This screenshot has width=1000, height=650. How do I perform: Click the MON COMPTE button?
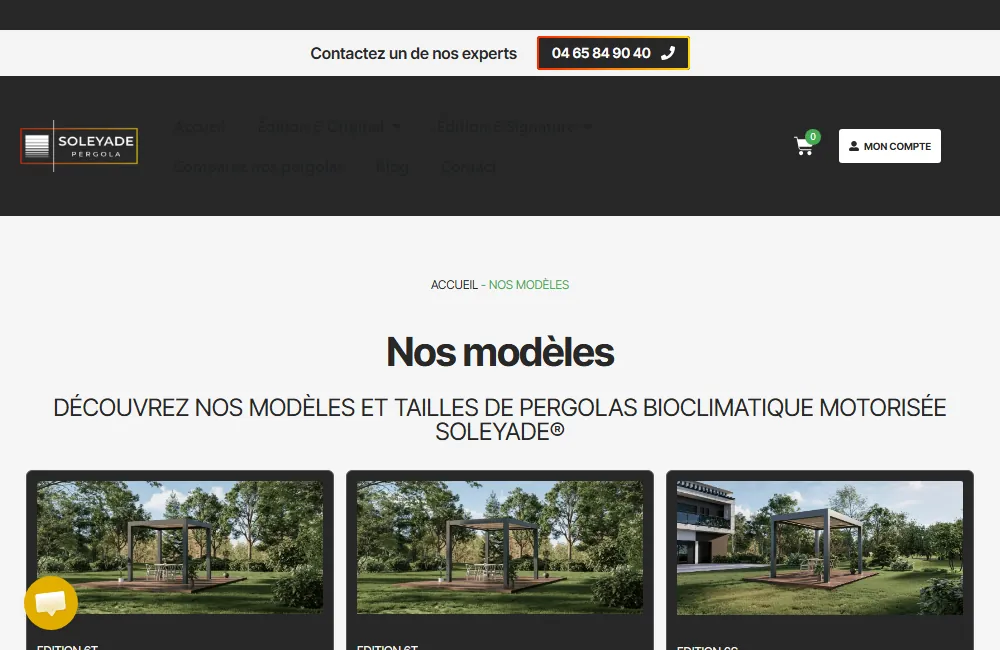[x=890, y=146]
